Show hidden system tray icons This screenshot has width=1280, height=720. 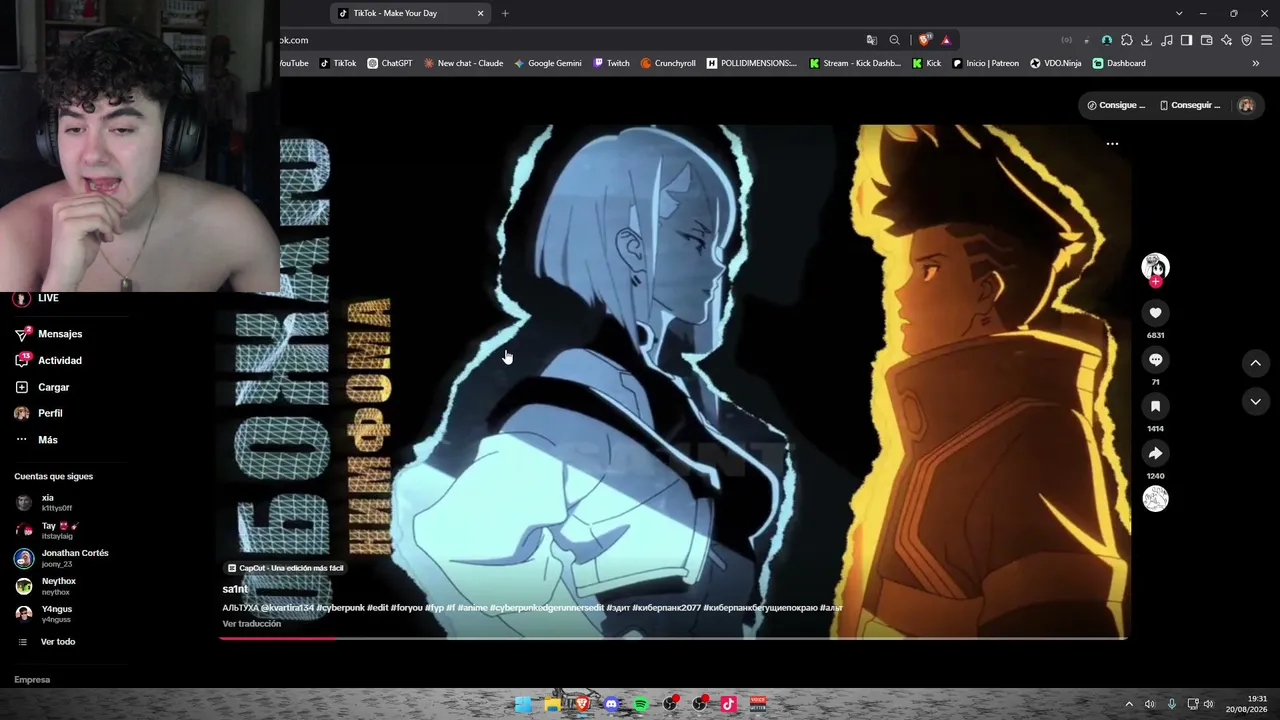tap(1129, 704)
